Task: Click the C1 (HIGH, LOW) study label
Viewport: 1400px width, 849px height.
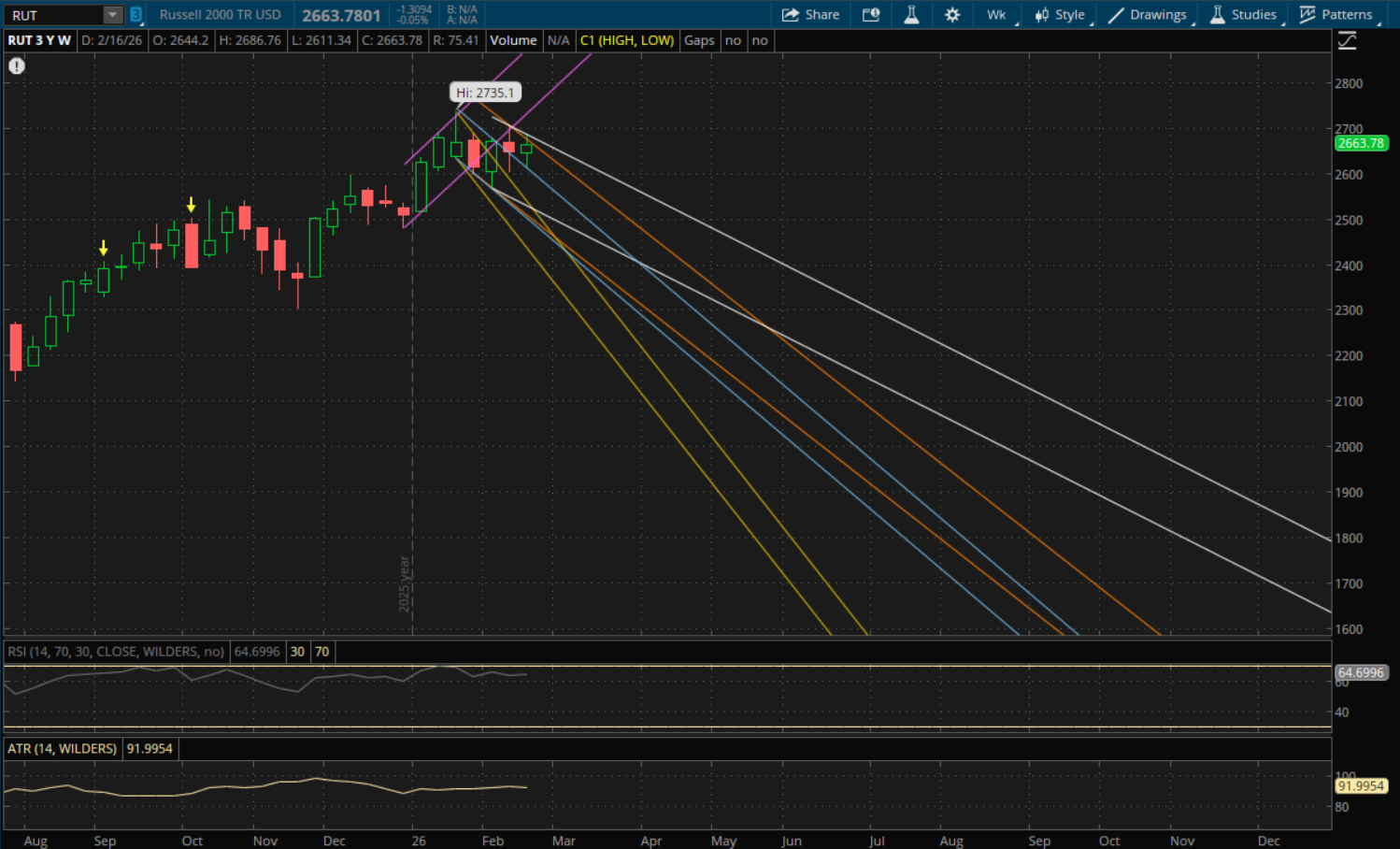Action: click(x=626, y=40)
